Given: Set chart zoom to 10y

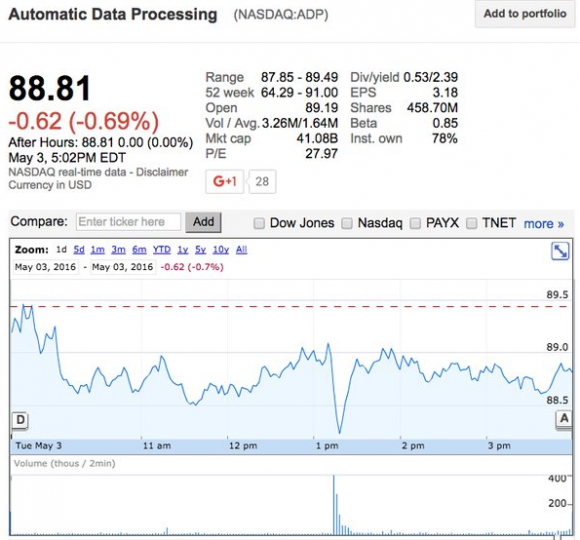Looking at the screenshot, I should [x=221, y=250].
